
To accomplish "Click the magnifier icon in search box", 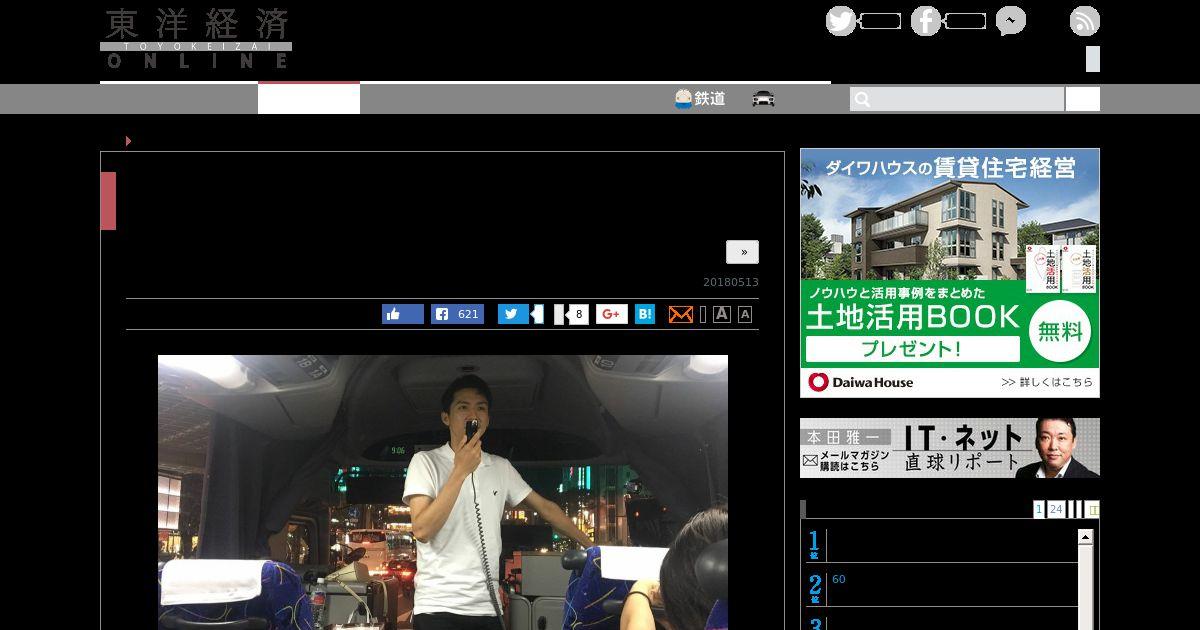I will [x=863, y=99].
